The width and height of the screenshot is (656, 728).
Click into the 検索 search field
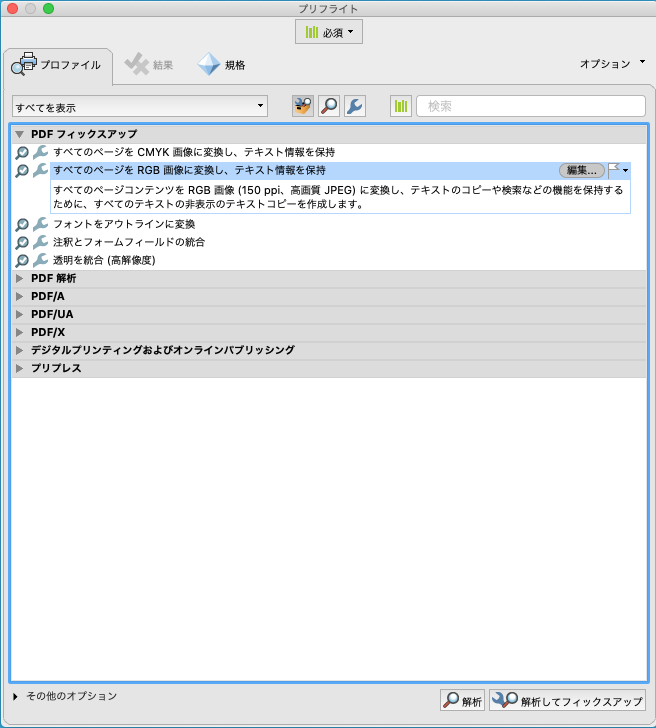coord(531,106)
